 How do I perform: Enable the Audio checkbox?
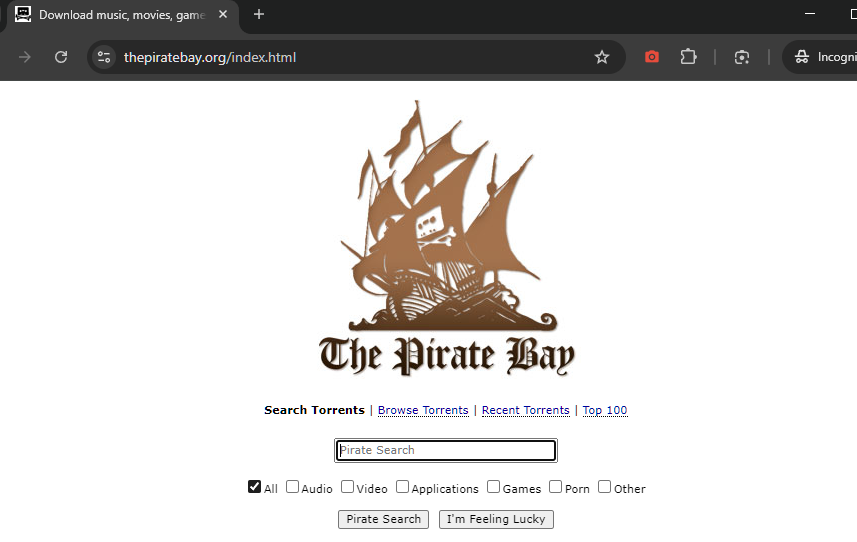292,486
